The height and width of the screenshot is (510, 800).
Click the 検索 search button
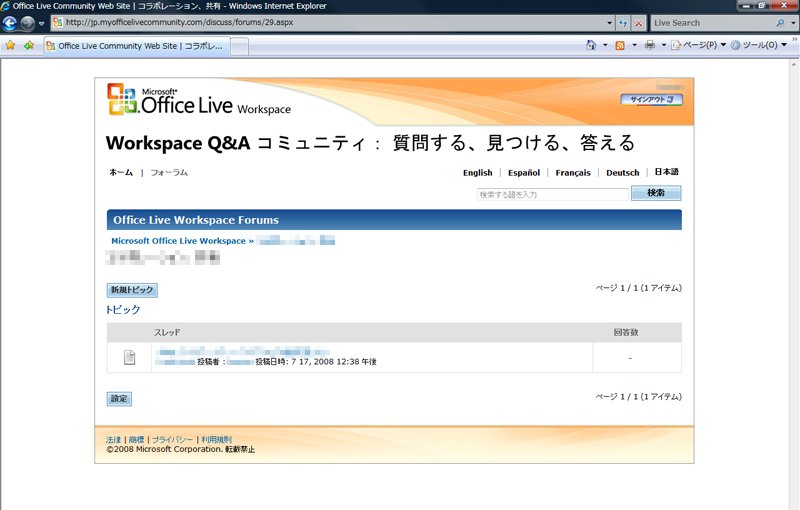click(x=656, y=193)
